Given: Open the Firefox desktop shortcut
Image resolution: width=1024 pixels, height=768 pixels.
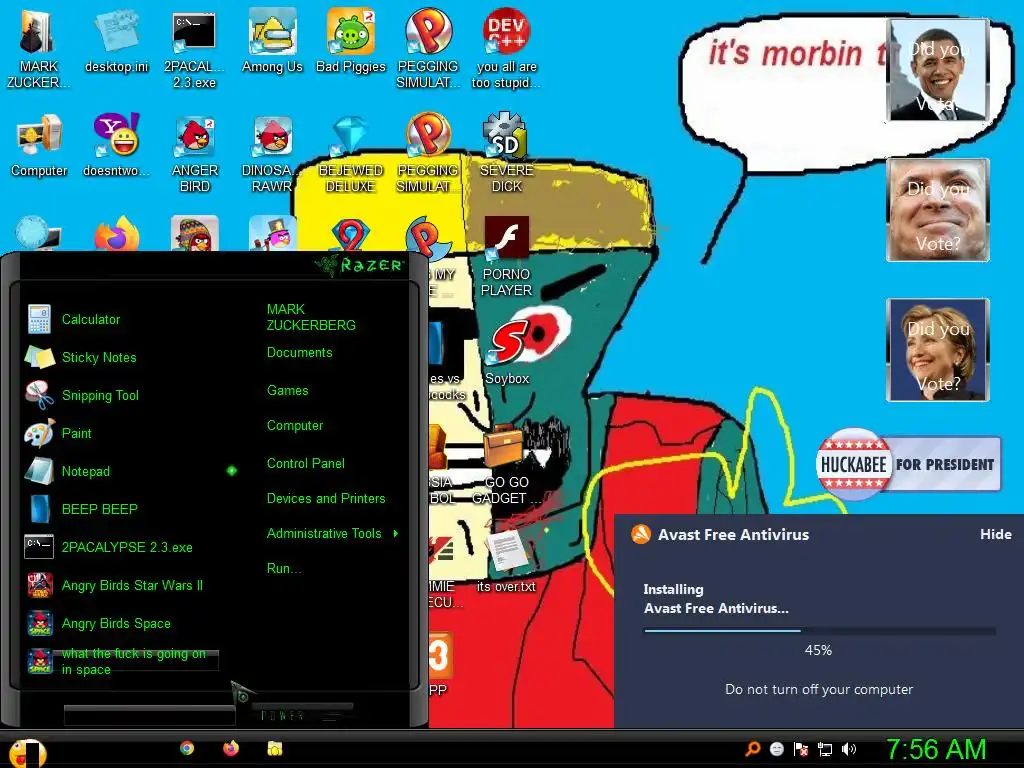Looking at the screenshot, I should point(116,234).
